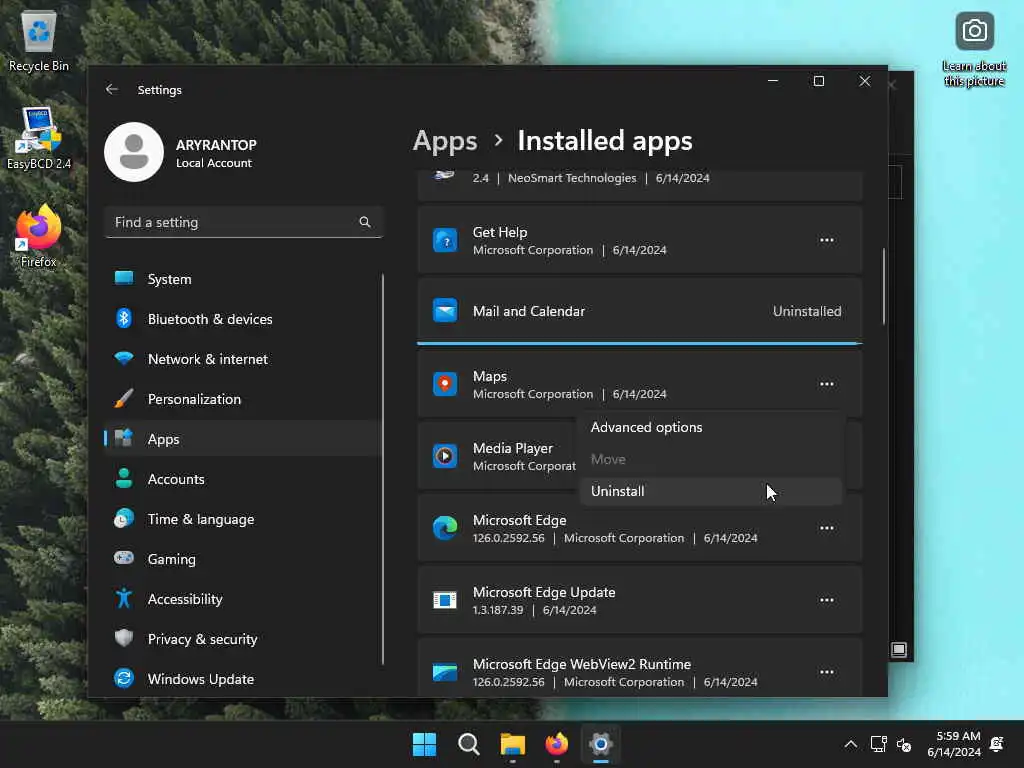Screen dimensions: 1024x768
Task: Open the Firefox desktop shortcut
Action: tap(39, 236)
